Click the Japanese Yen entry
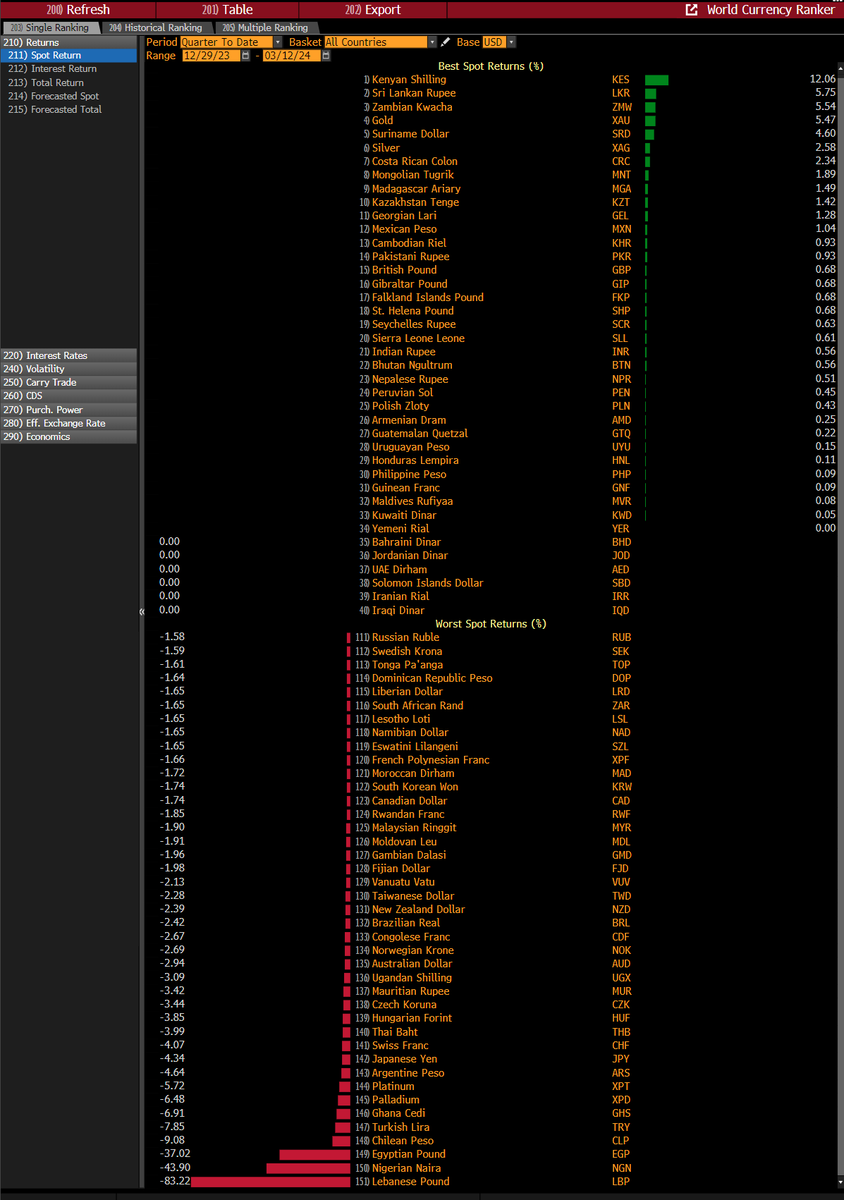 pyautogui.click(x=405, y=1059)
